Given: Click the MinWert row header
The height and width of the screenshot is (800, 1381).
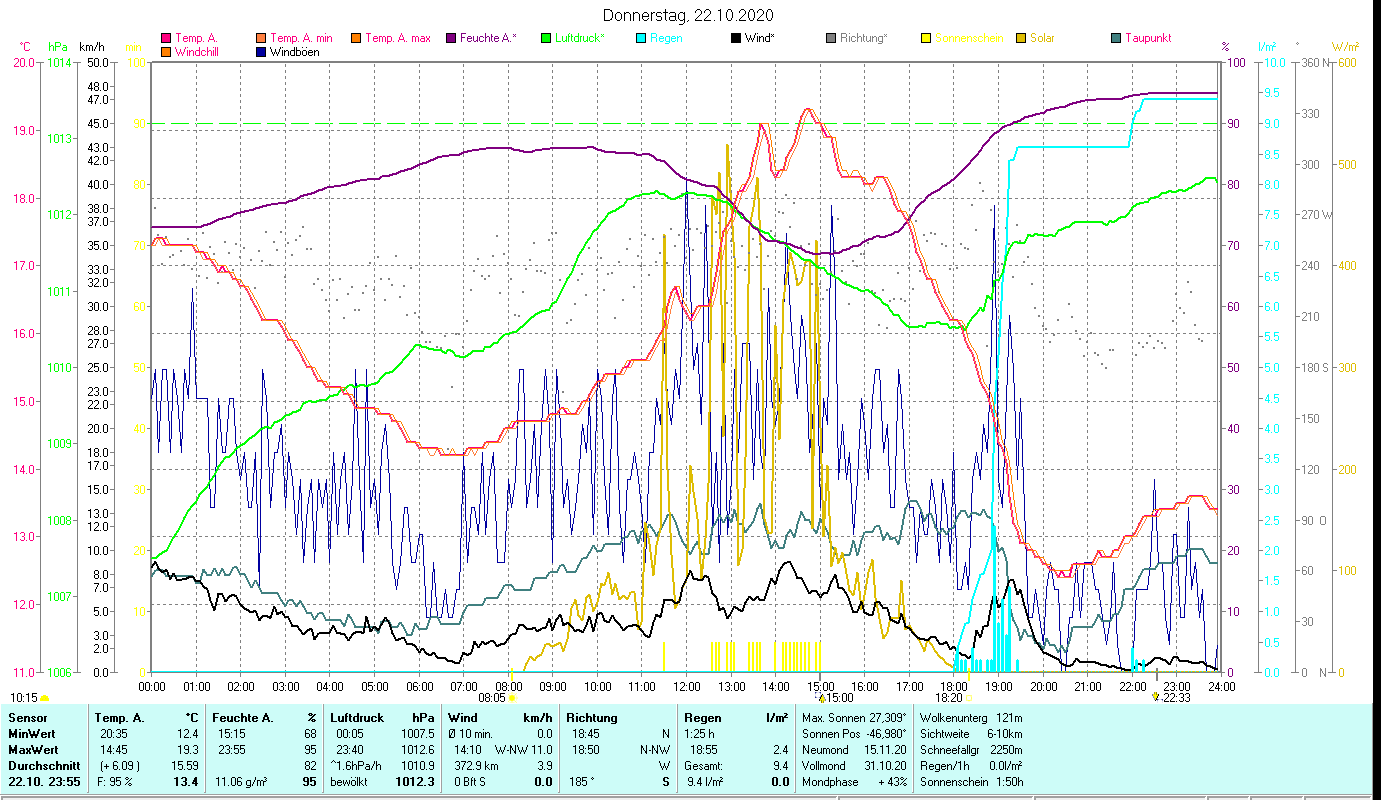Looking at the screenshot, I should [x=33, y=733].
